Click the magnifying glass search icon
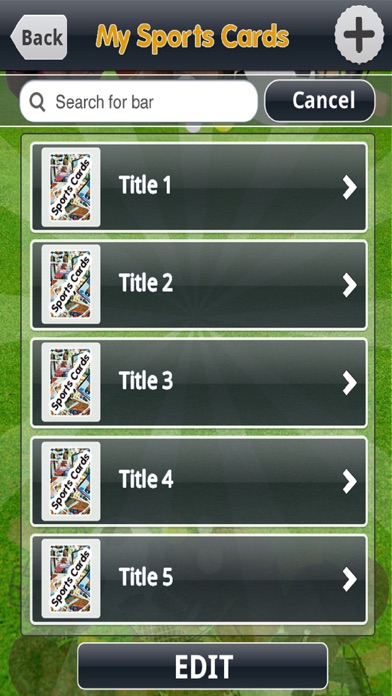Image resolution: width=392 pixels, height=696 pixels. [x=37, y=102]
